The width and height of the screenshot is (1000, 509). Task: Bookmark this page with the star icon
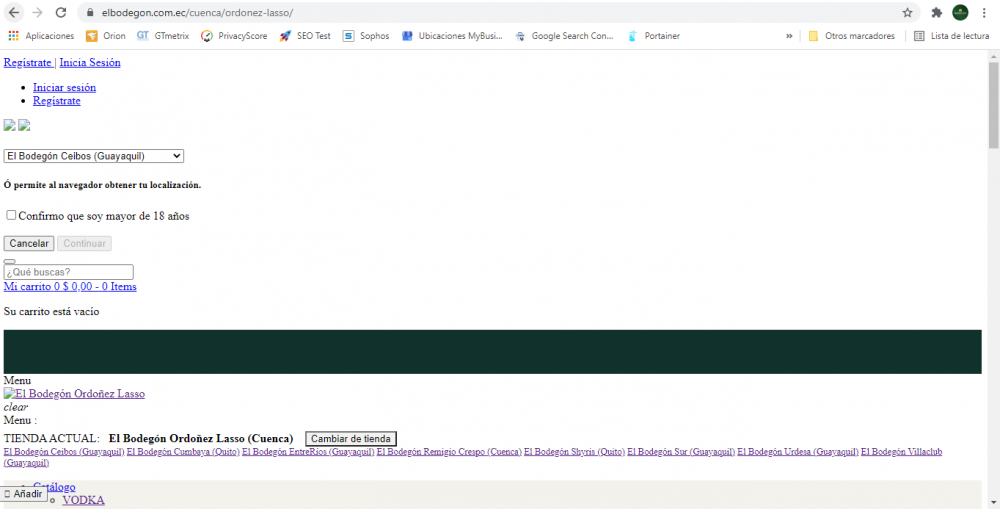(x=908, y=13)
